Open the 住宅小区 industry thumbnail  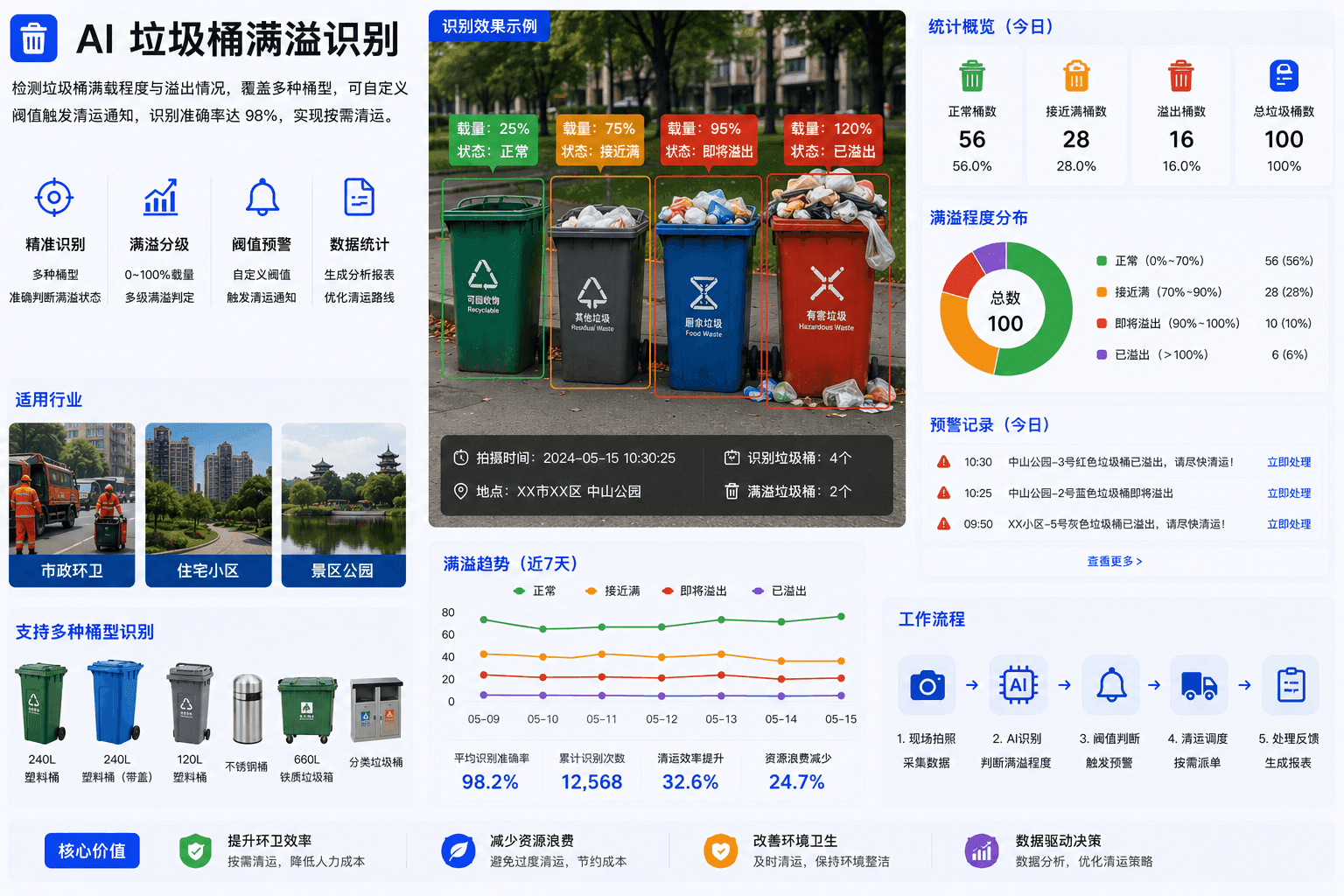(208, 505)
